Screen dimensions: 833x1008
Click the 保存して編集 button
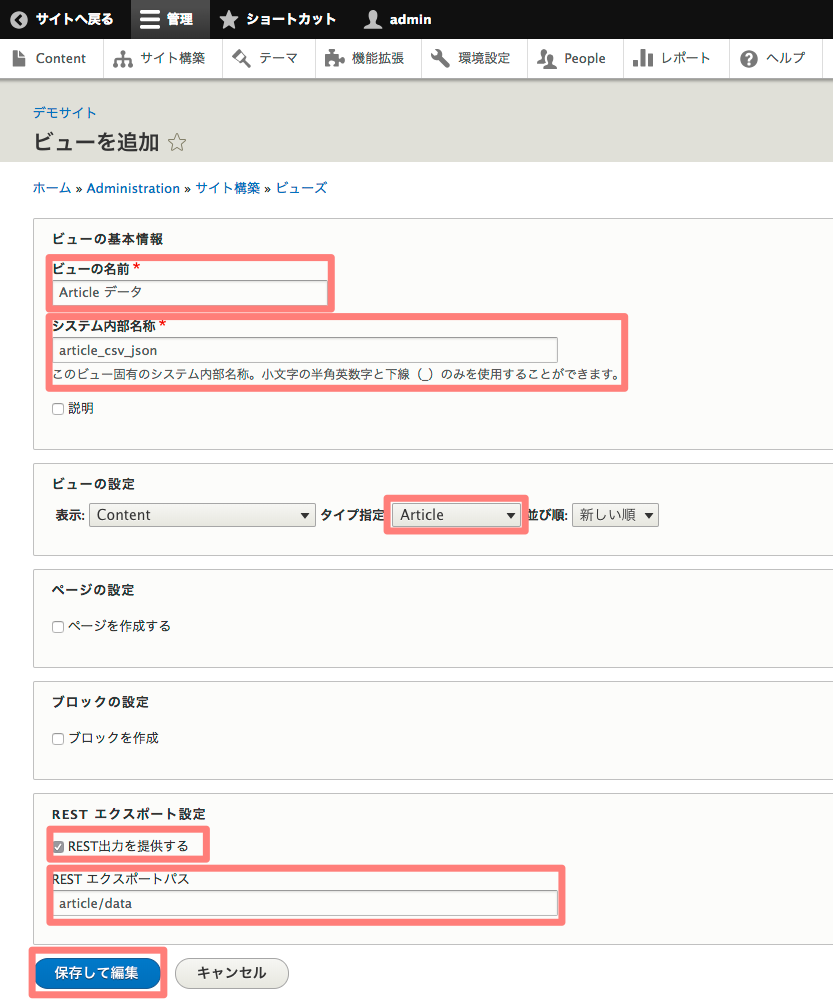(97, 973)
